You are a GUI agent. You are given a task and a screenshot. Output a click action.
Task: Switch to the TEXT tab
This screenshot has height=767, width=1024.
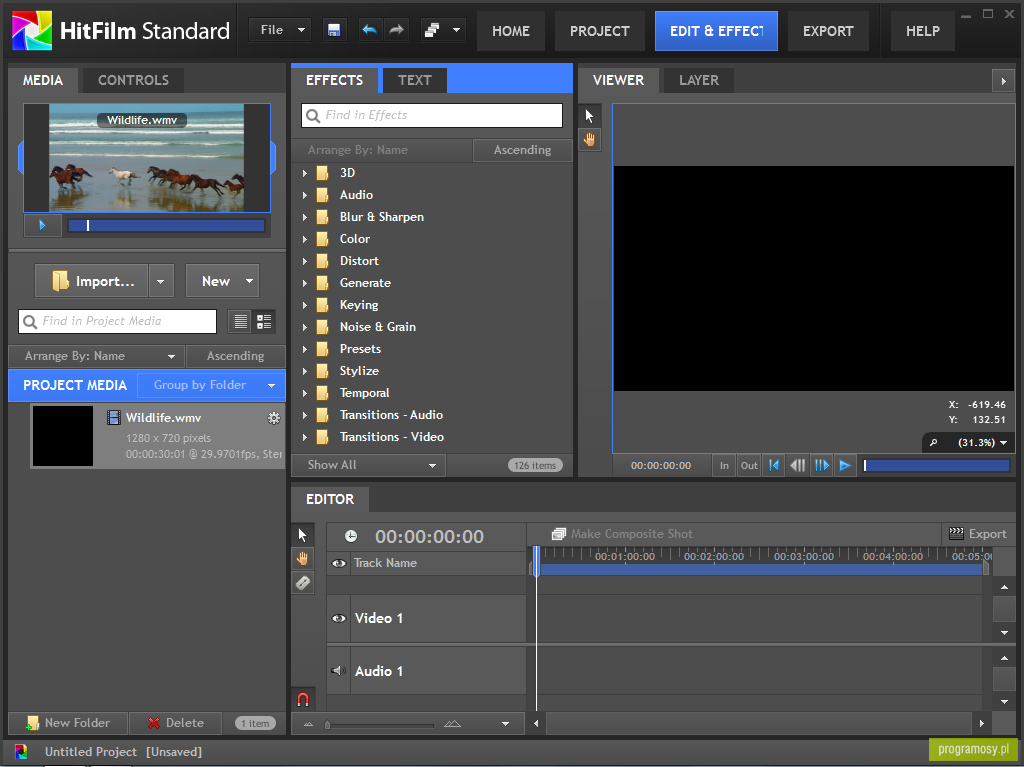[415, 80]
